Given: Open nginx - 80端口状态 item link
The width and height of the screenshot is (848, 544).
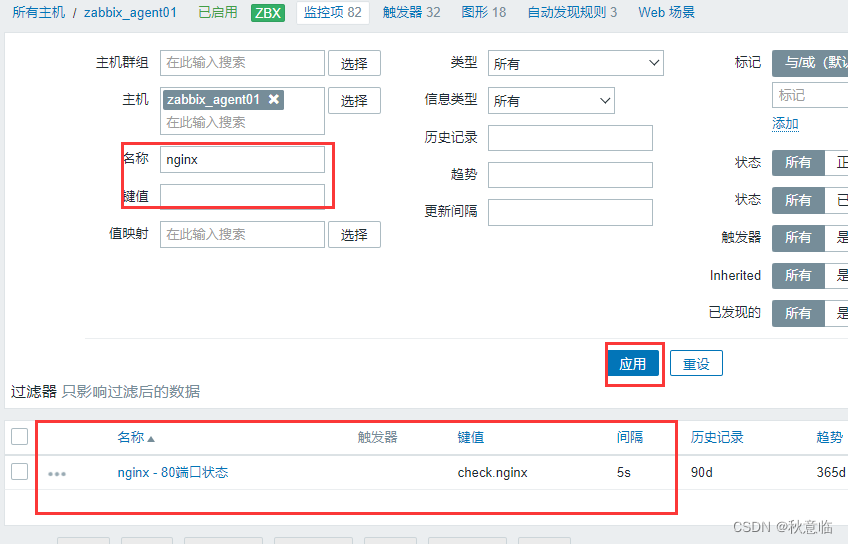Looking at the screenshot, I should (173, 473).
